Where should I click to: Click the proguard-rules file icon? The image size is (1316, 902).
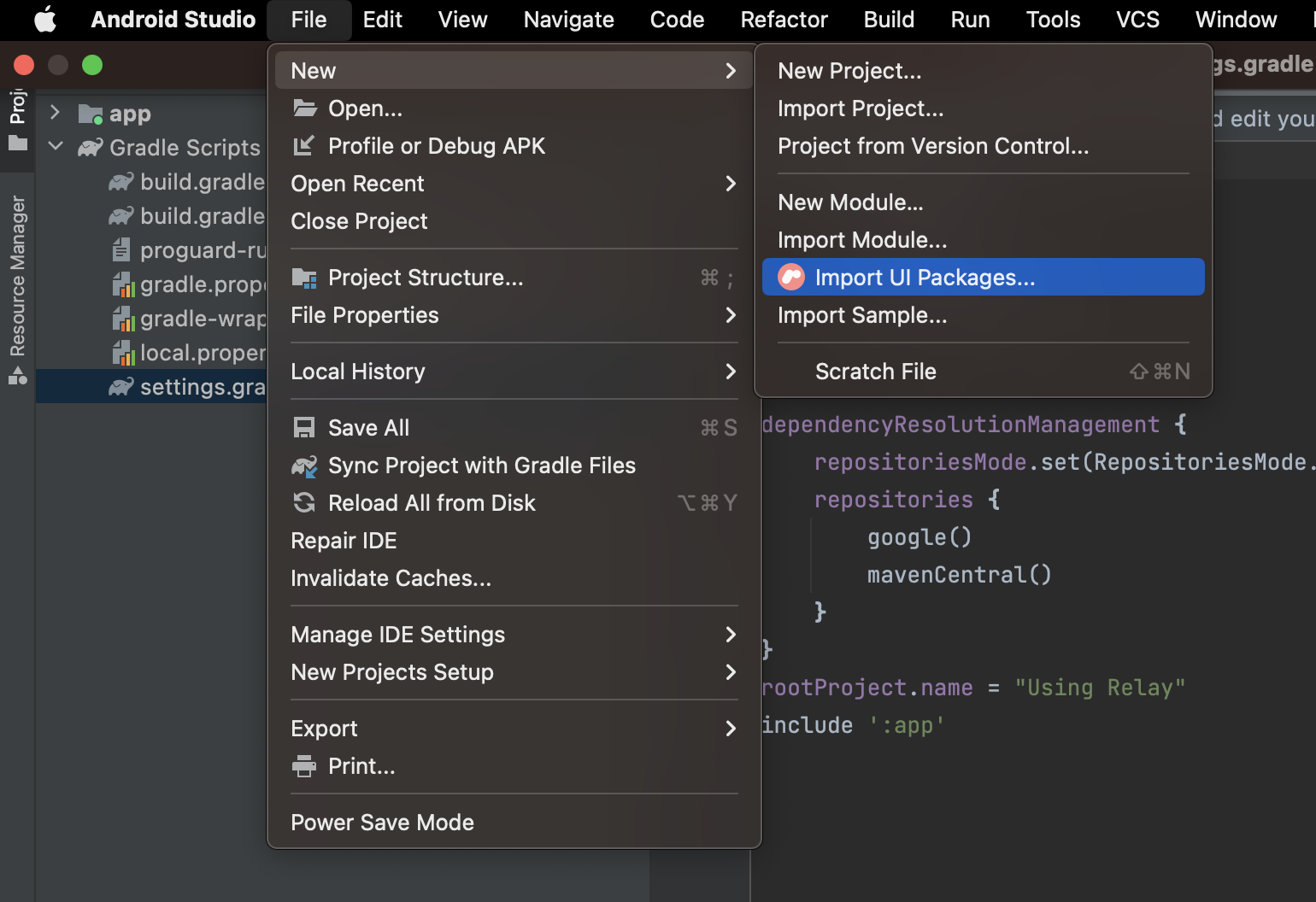(121, 250)
